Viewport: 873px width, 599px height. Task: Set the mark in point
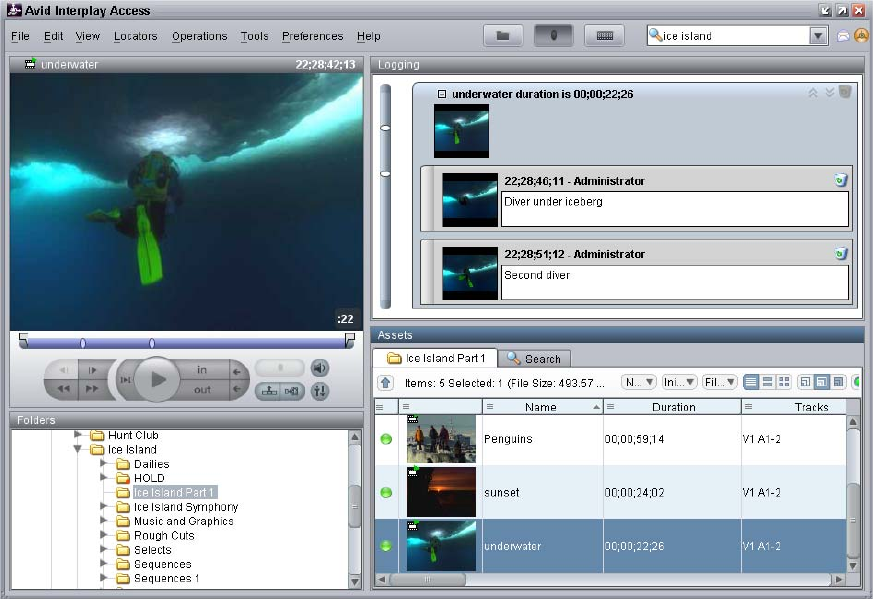pos(203,370)
